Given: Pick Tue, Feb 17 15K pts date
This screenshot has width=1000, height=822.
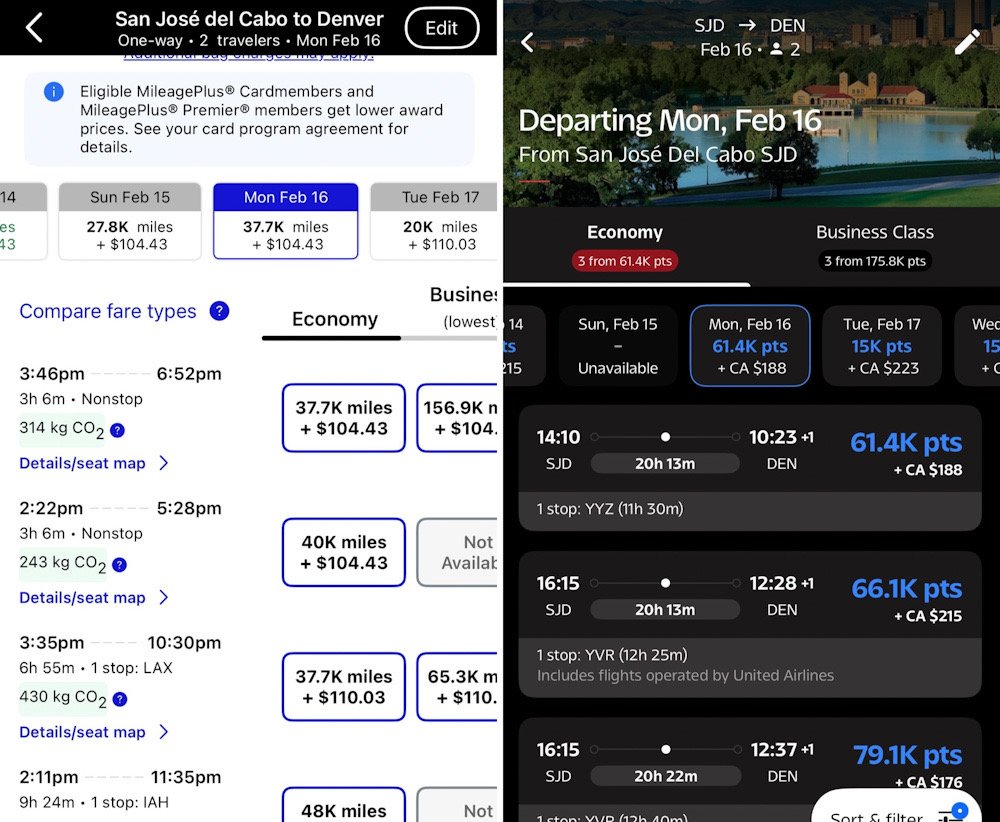Looking at the screenshot, I should (x=883, y=346).
